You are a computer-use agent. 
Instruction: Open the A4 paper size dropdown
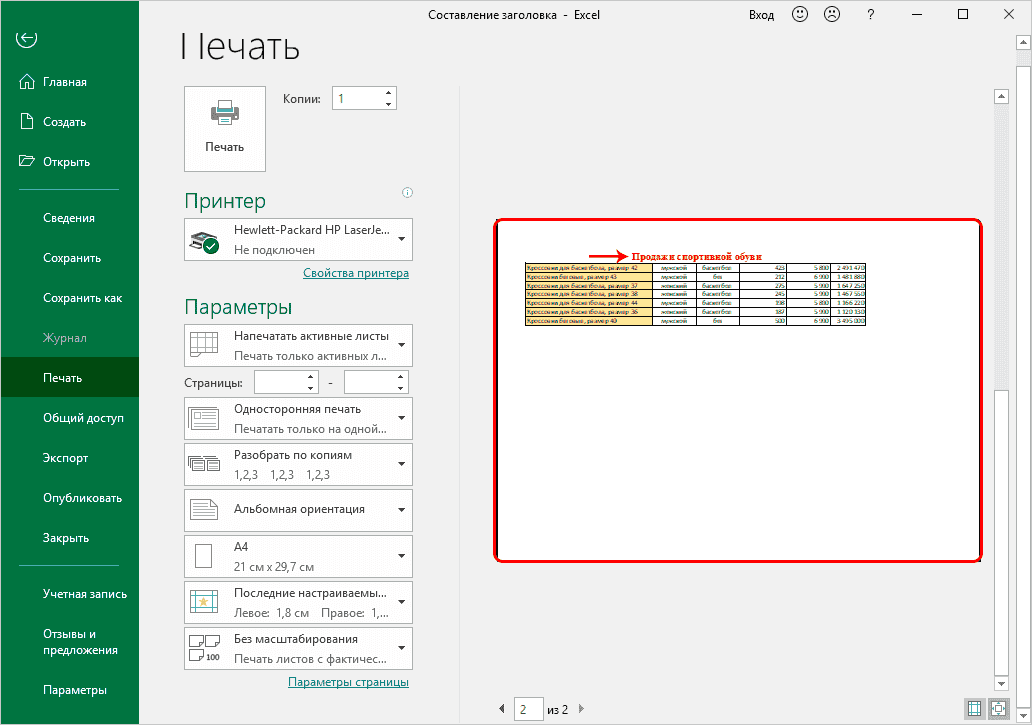tap(298, 555)
